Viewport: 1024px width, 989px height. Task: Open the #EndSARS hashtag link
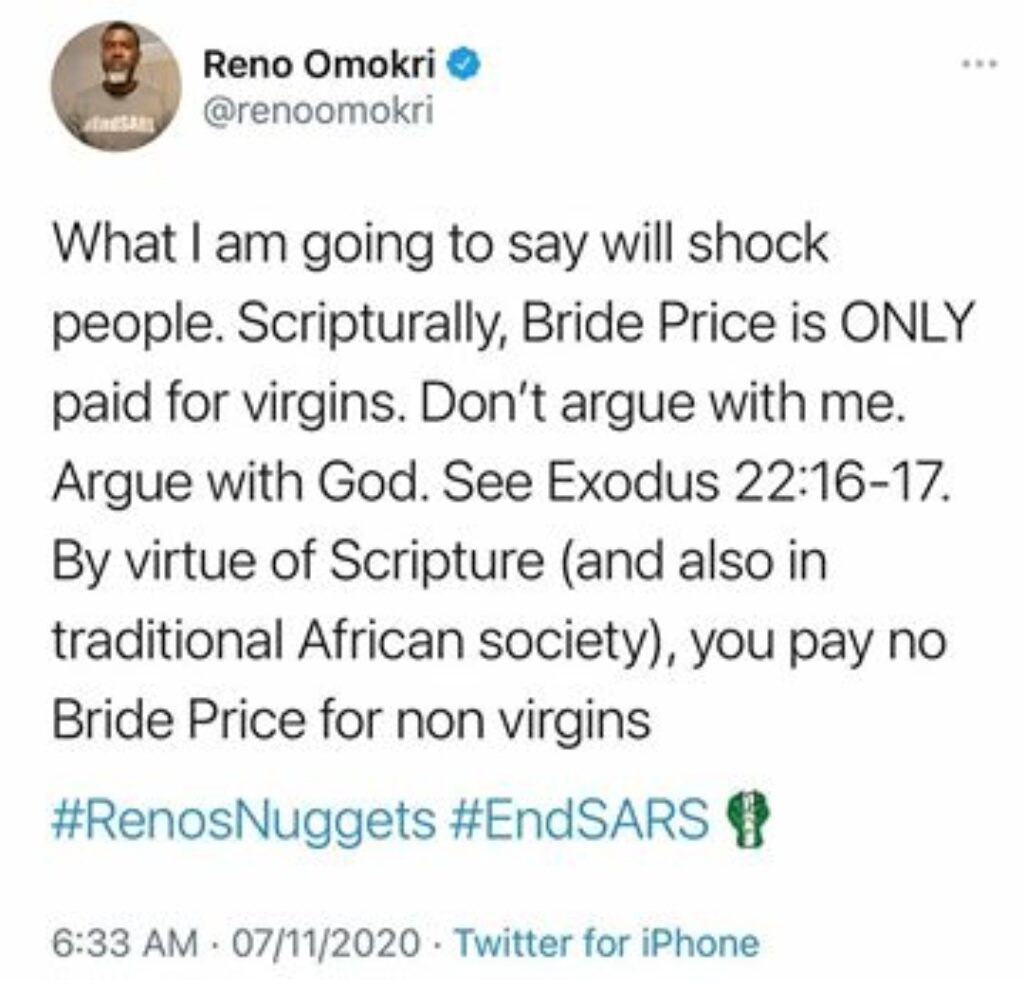coord(580,819)
